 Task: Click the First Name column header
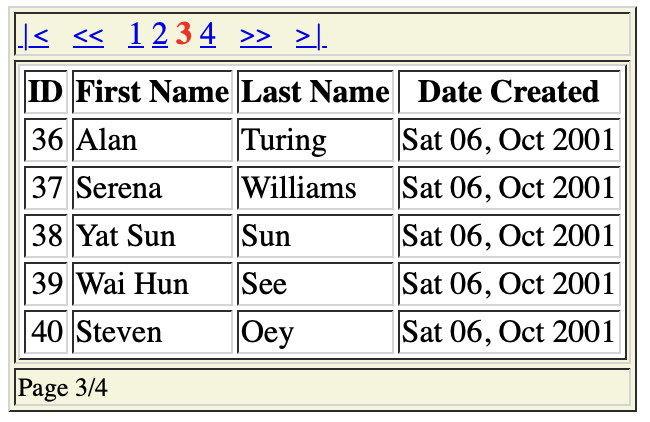152,91
